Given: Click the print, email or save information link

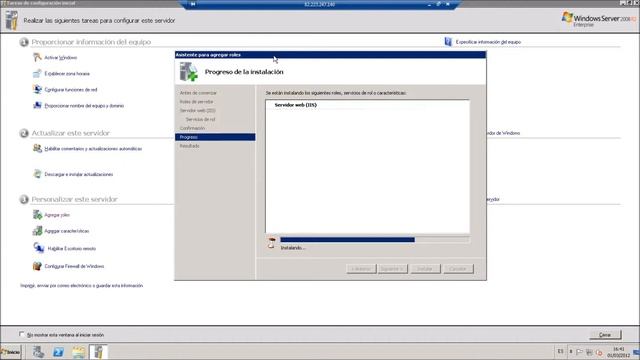Looking at the screenshot, I should click(82, 286).
